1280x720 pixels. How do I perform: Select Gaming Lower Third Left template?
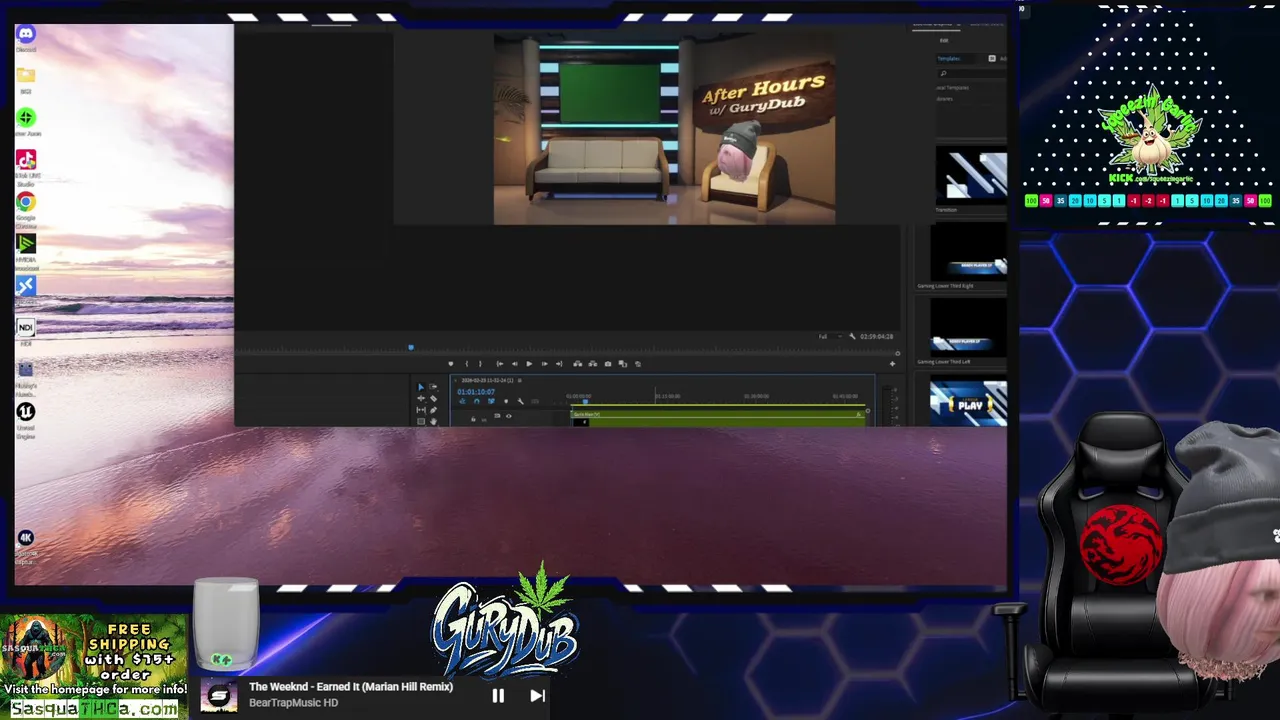point(968,328)
